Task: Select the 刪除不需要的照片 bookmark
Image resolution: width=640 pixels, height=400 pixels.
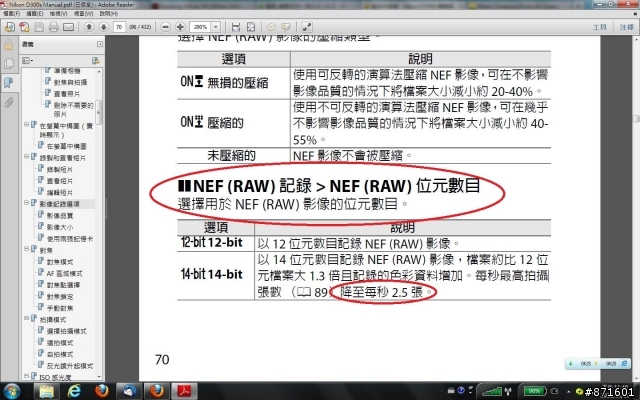Action: [73, 109]
